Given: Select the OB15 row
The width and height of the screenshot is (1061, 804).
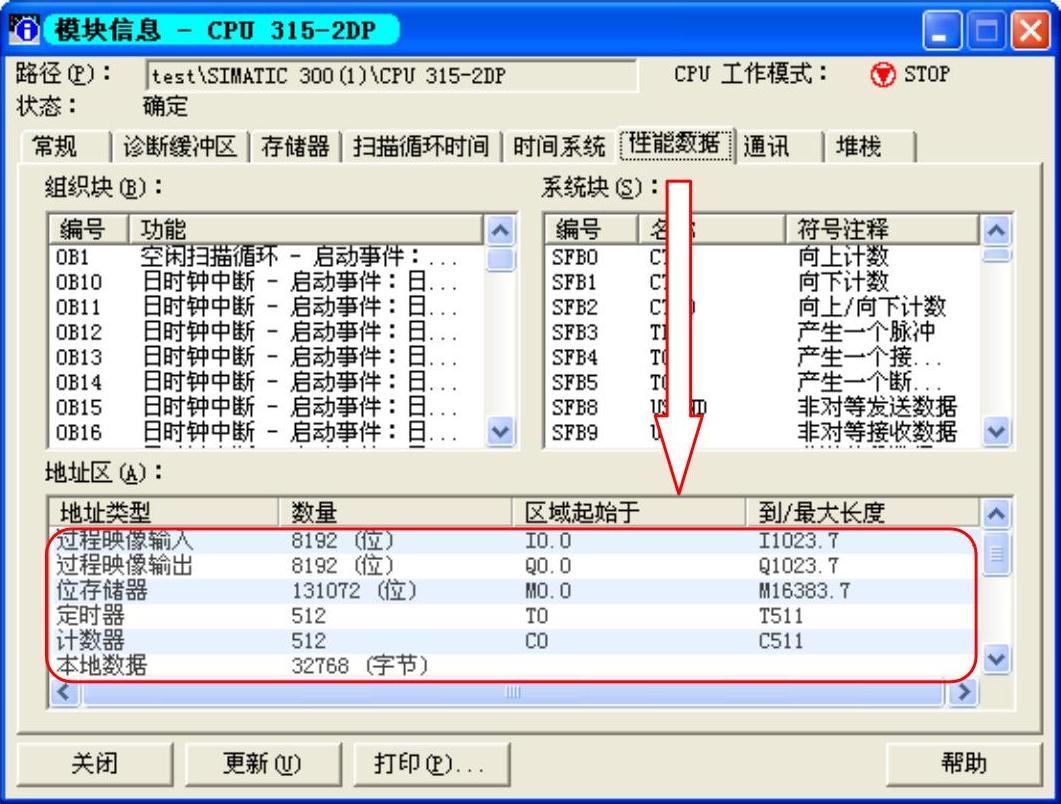Looking at the screenshot, I should pos(267,407).
